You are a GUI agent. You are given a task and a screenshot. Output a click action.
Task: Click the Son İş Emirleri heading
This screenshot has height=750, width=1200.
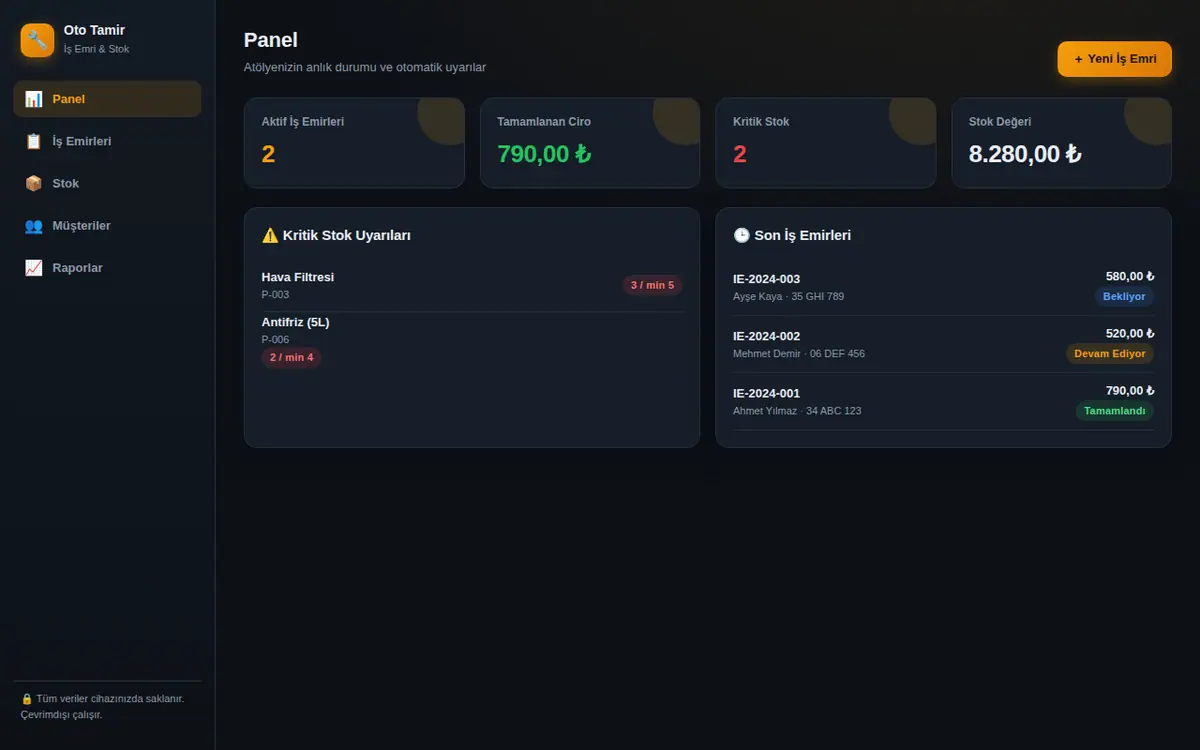coord(803,235)
